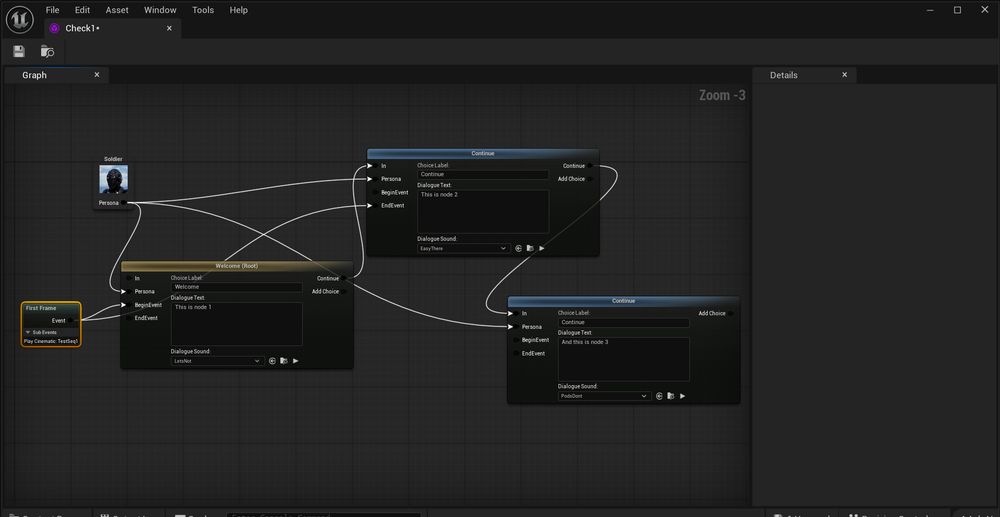The height and width of the screenshot is (517, 1000).
Task: Collapse Sub Events on First Frame node
Action: coord(28,332)
